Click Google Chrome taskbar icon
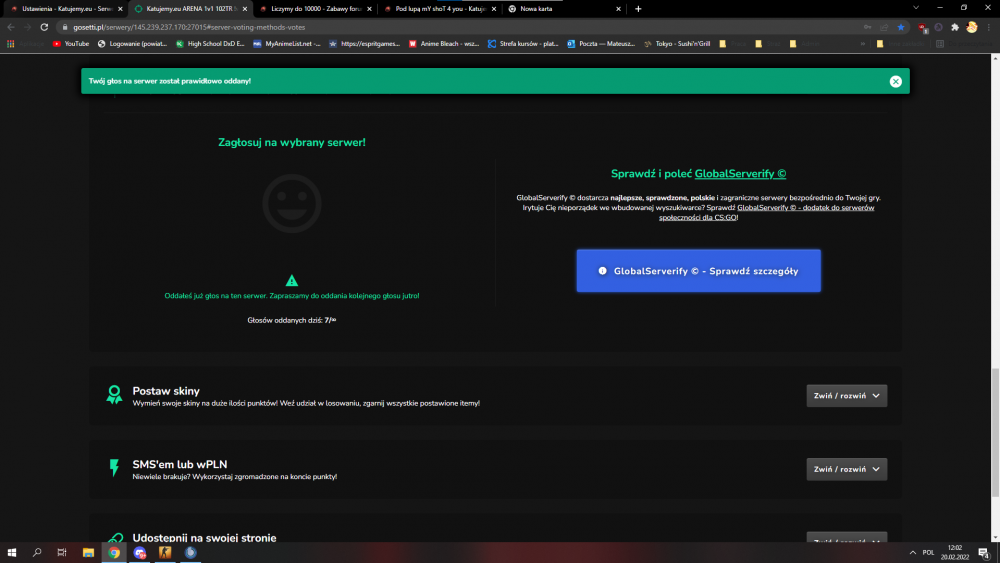 tap(114, 553)
